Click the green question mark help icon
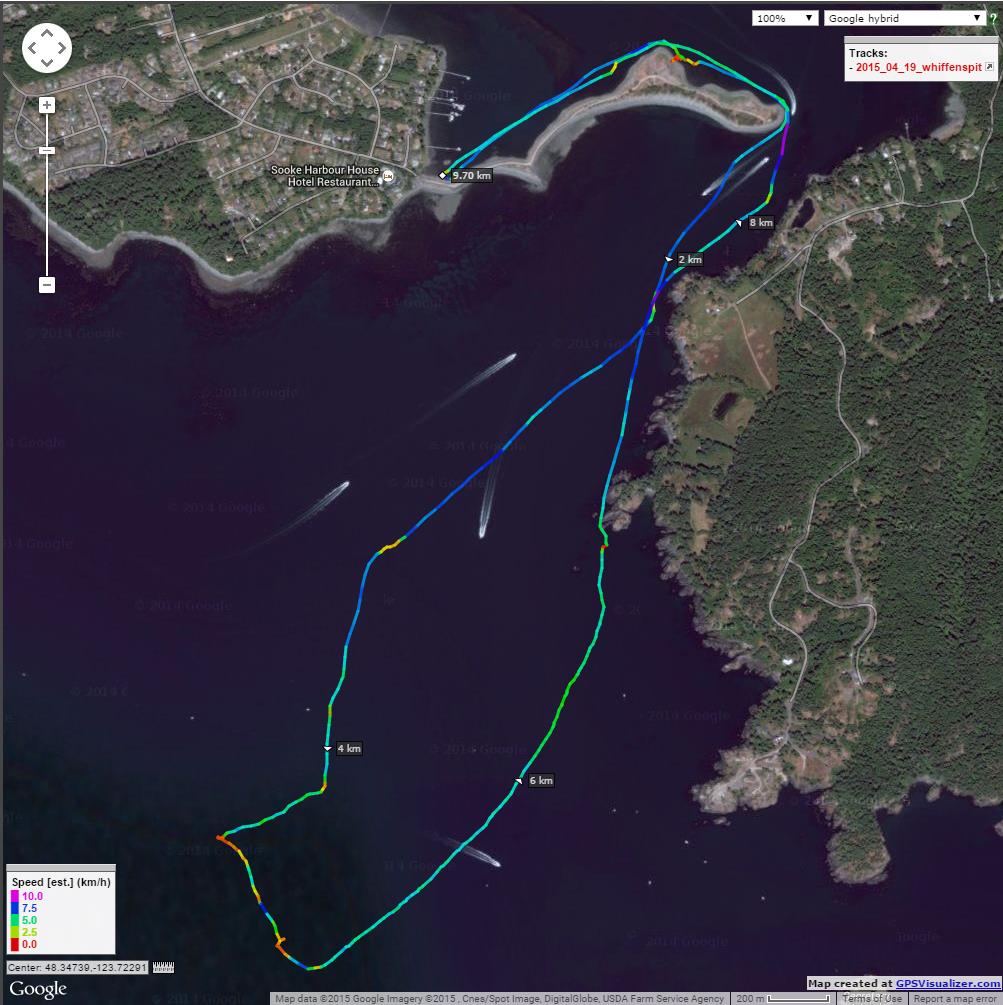 pos(994,19)
